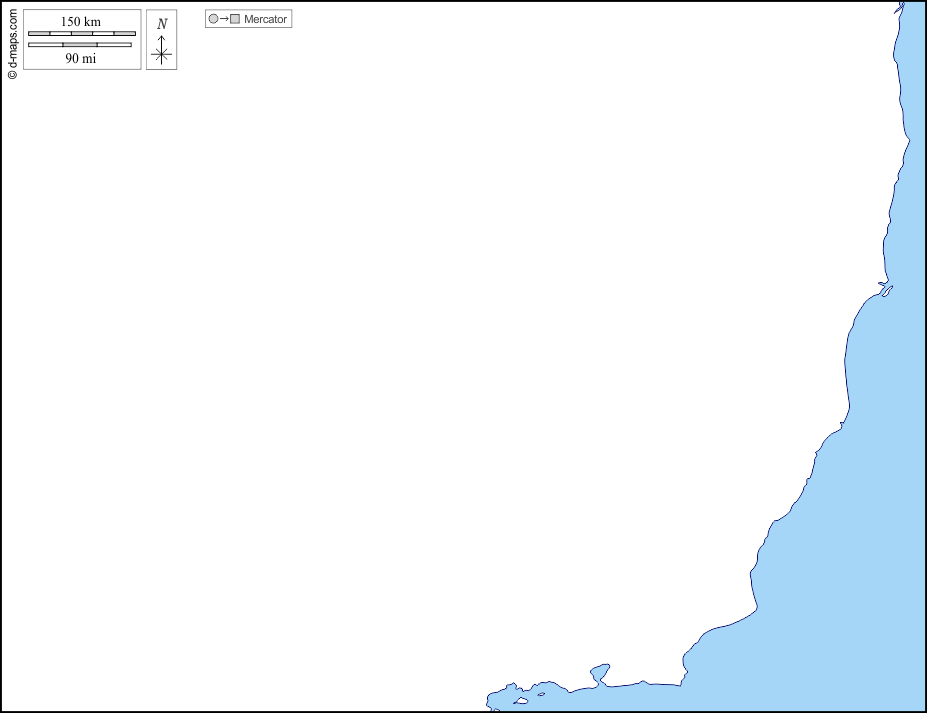Click the italic N north label
The width and height of the screenshot is (927, 713).
(x=162, y=24)
